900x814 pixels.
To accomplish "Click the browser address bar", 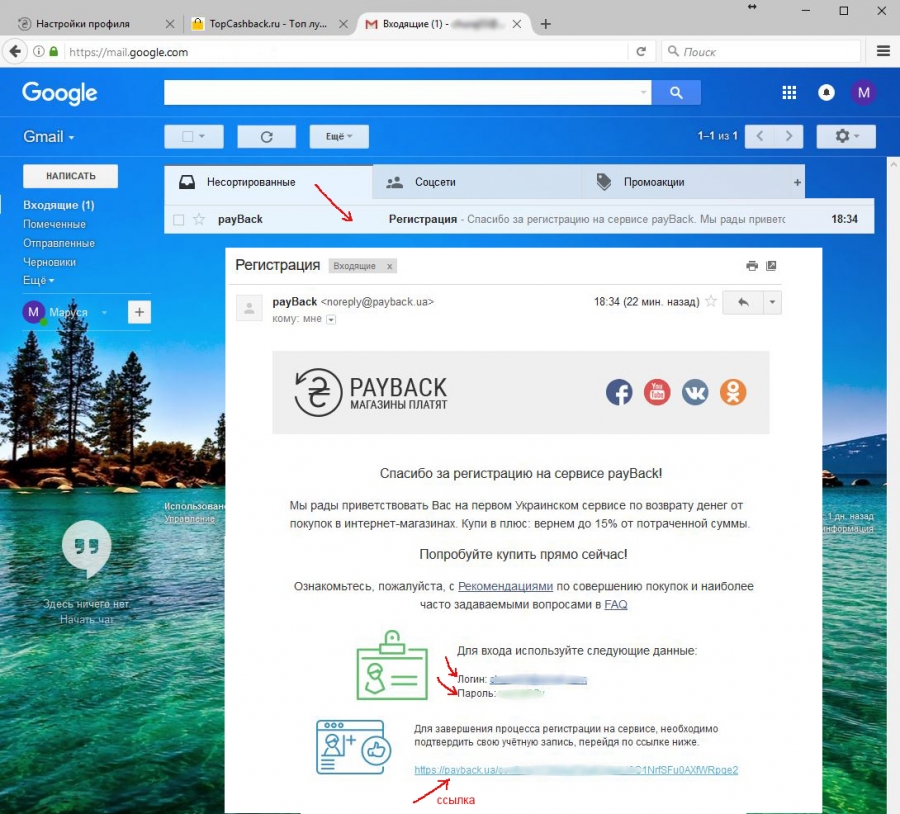I will pos(344,52).
